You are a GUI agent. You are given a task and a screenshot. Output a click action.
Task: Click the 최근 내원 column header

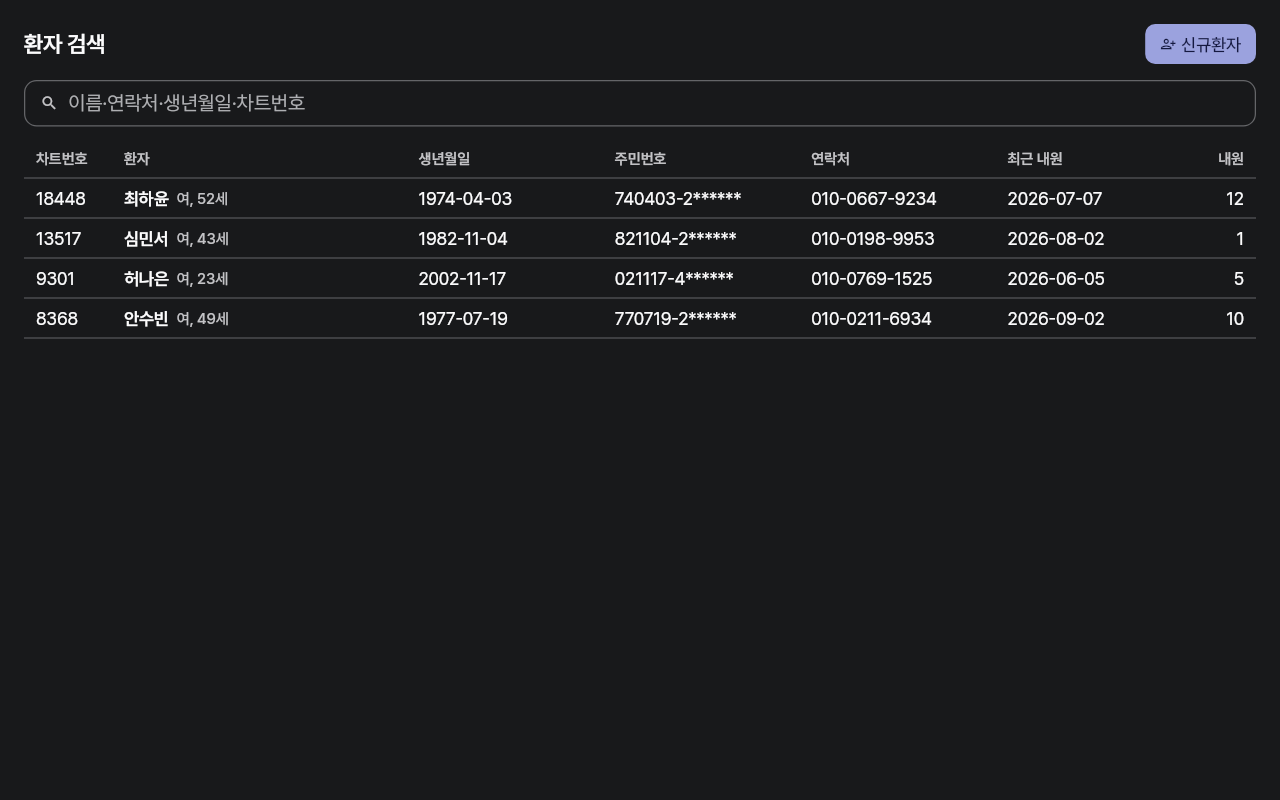[1035, 159]
